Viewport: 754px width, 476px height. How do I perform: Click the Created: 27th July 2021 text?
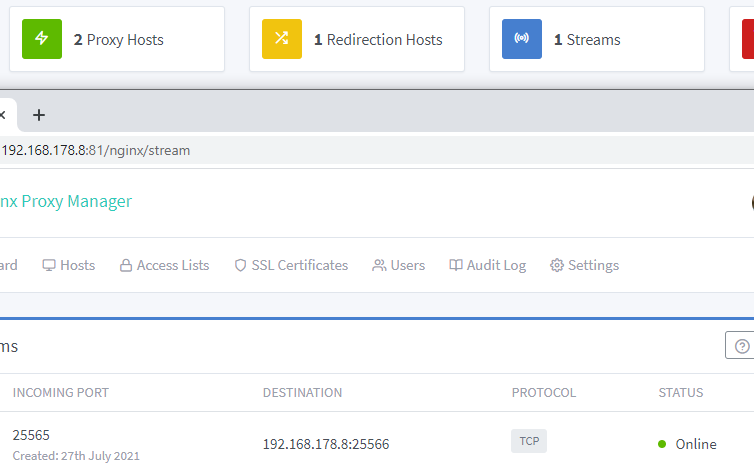pyautogui.click(x=76, y=456)
